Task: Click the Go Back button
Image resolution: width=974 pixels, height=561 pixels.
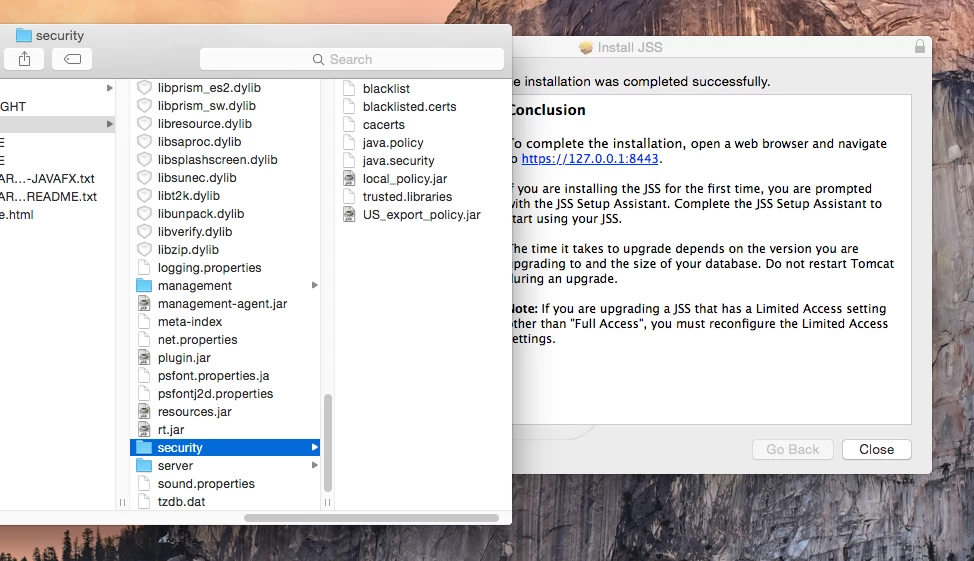Action: tap(793, 449)
